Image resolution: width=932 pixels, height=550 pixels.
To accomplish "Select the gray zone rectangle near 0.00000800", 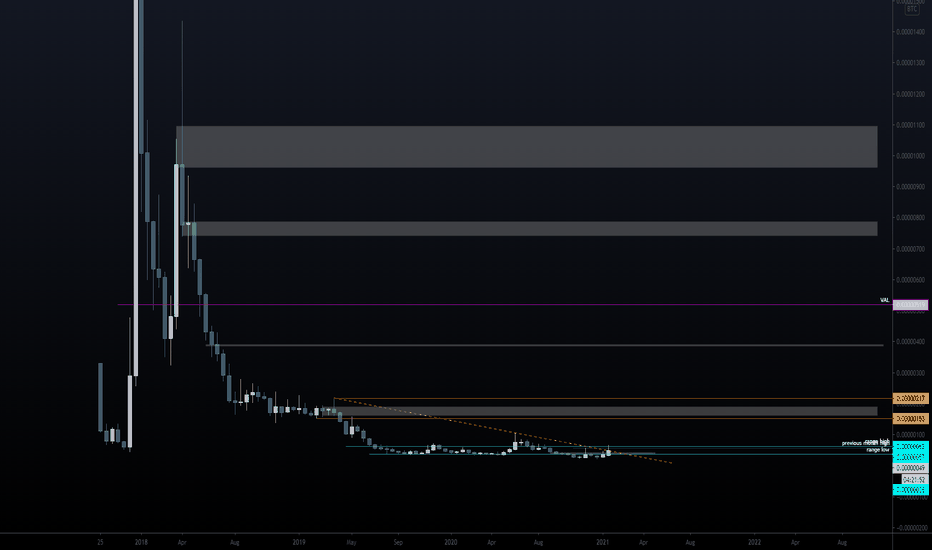I will [530, 228].
